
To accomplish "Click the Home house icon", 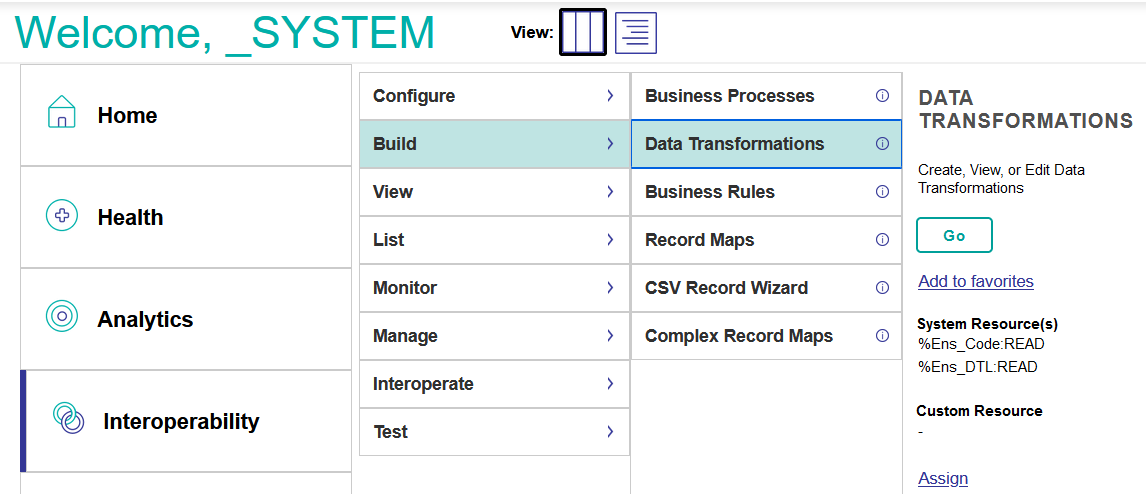I will point(62,112).
